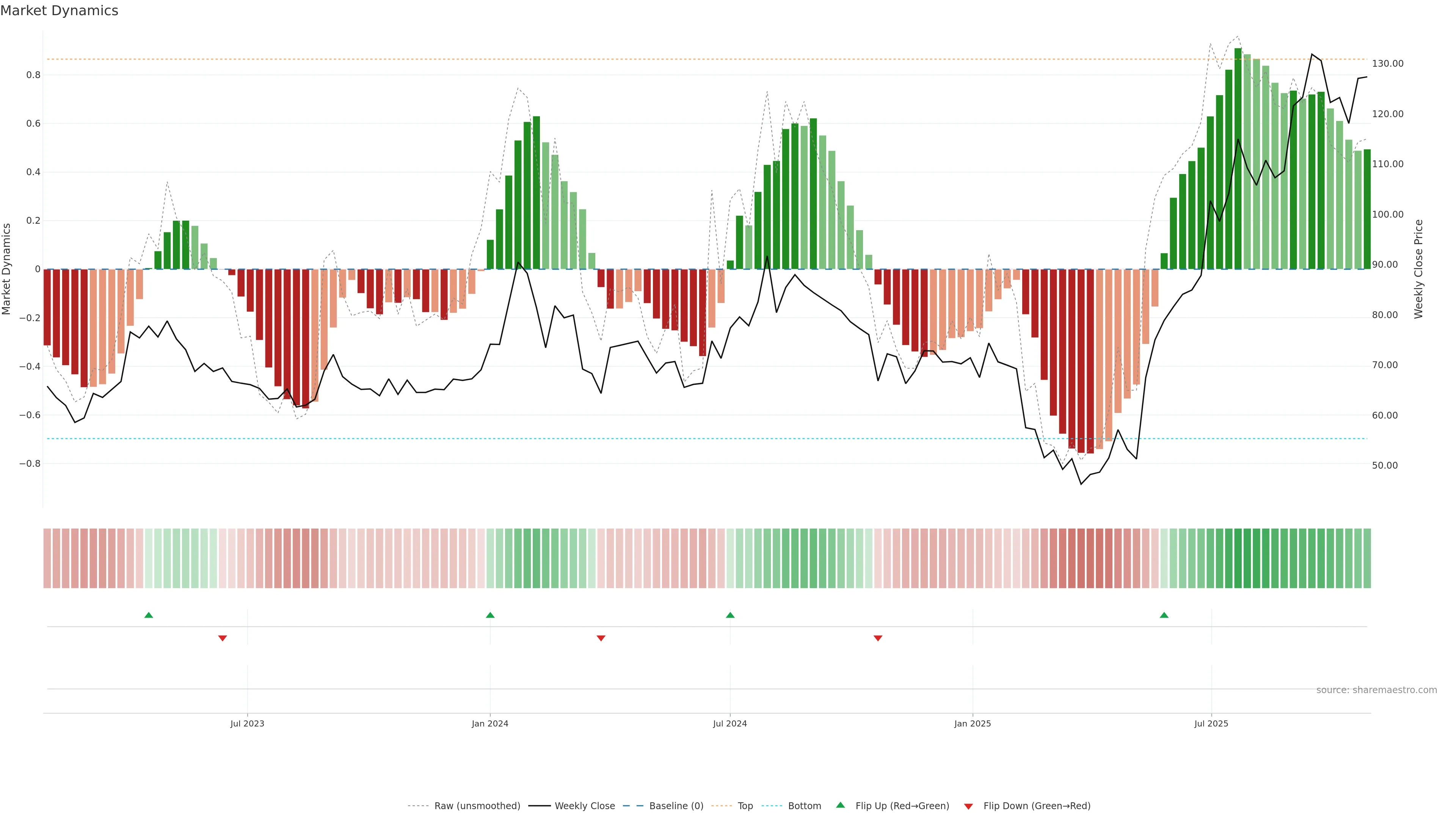Viewport: 1456px width, 819px height.
Task: Click the red flip-down triangle near April 2024
Action: pos(601,638)
